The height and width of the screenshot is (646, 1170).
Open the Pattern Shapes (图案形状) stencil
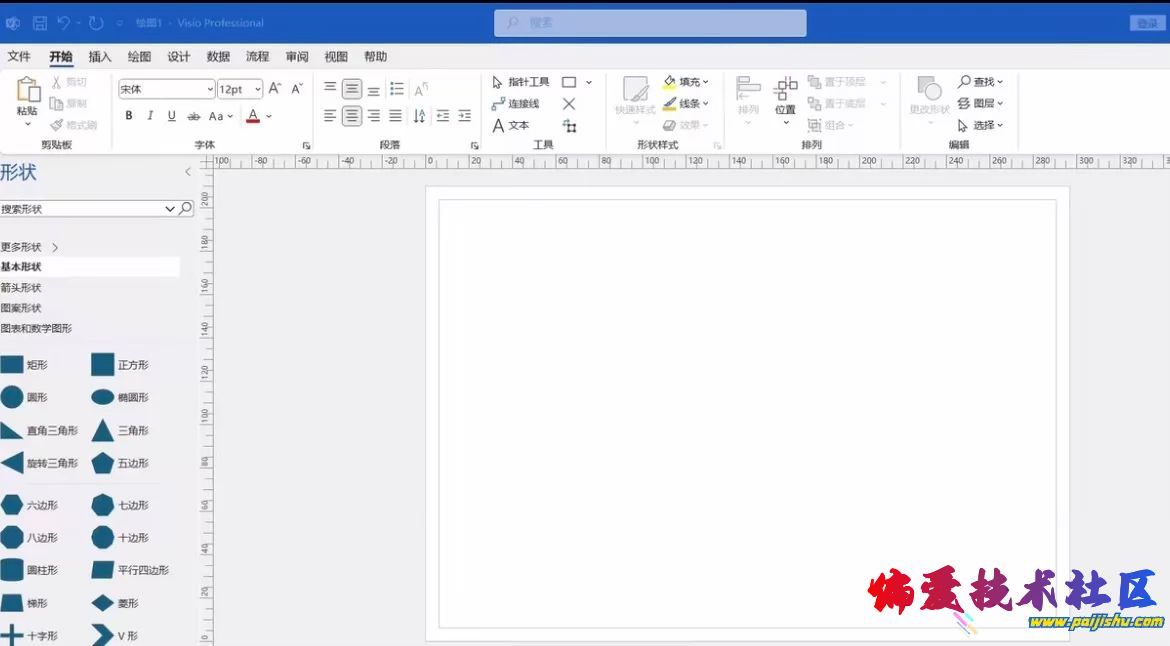[x=21, y=307]
